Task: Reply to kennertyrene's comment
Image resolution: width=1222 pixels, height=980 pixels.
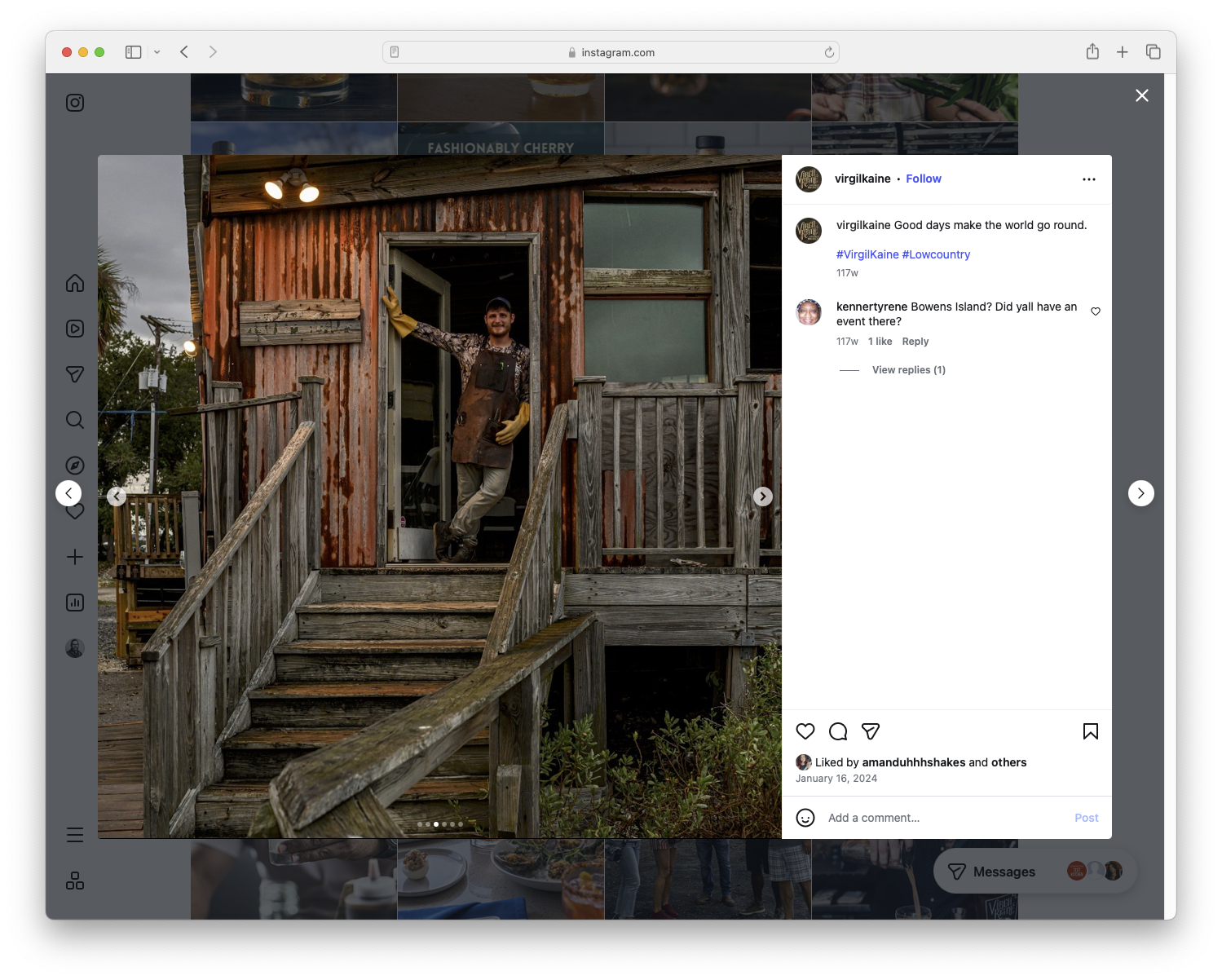Action: click(915, 342)
